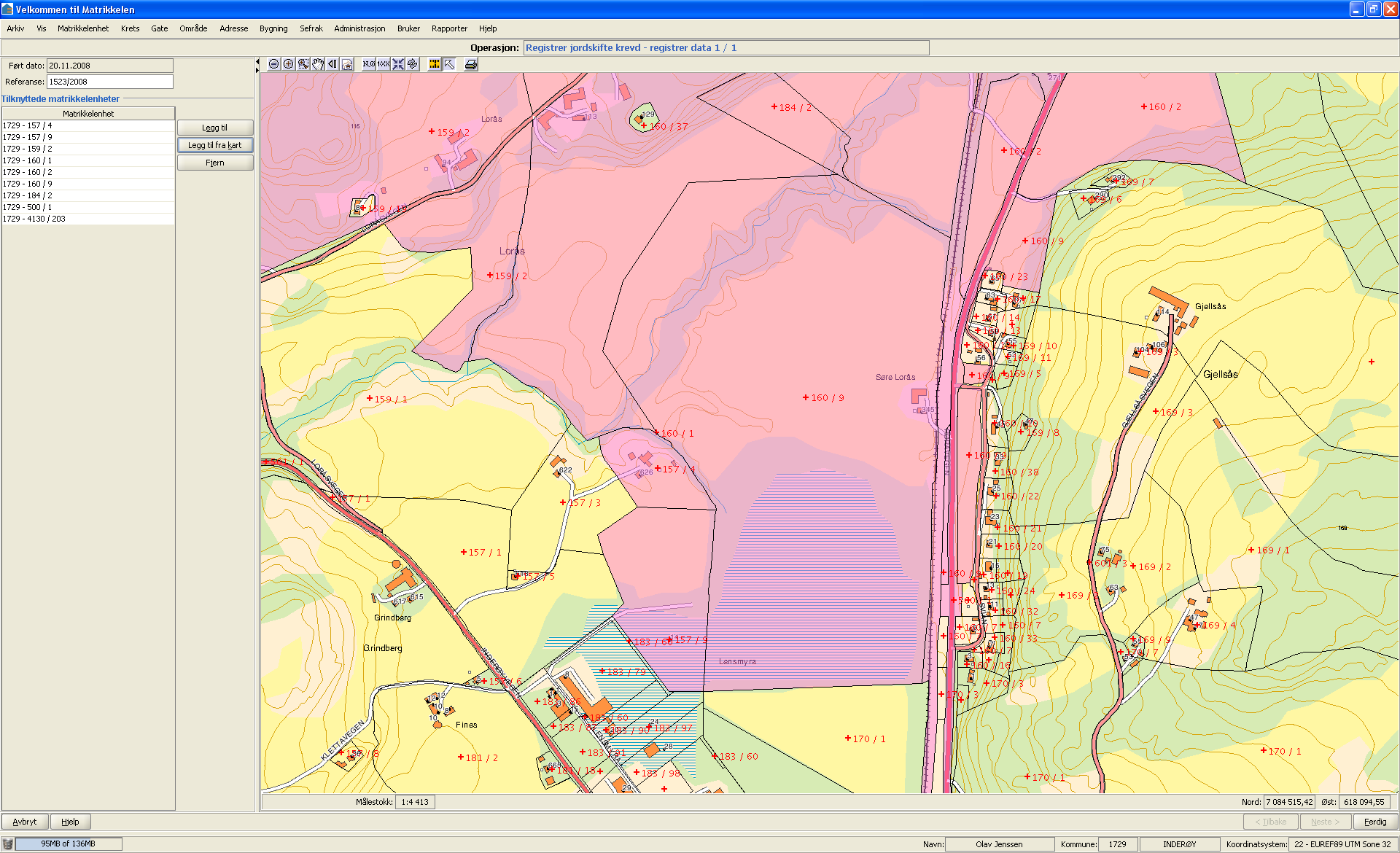This screenshot has width=1400, height=853.
Task: Open the Bruker menu
Action: tap(408, 28)
